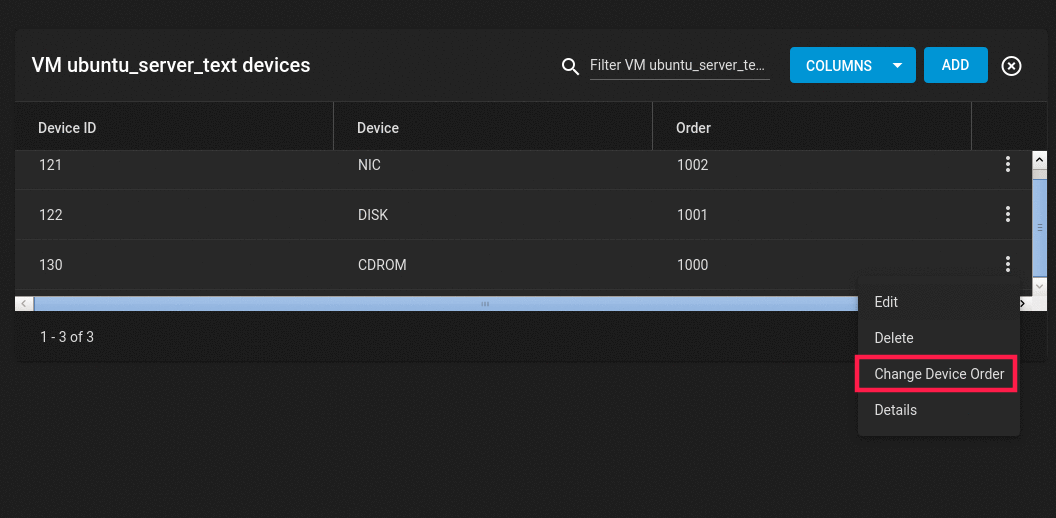Focus the Filter VM devices search field
Image resolution: width=1056 pixels, height=518 pixels.
[x=679, y=66]
